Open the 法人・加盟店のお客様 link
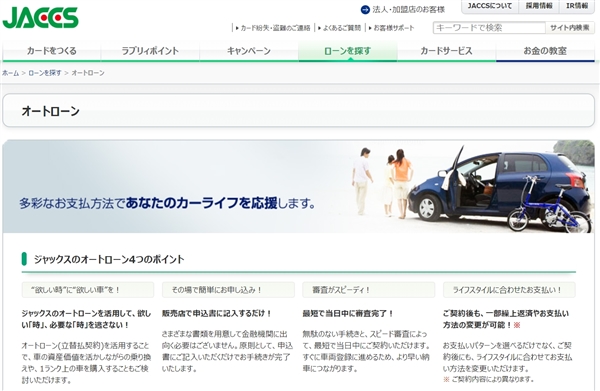The height and width of the screenshot is (391, 600). coord(408,10)
